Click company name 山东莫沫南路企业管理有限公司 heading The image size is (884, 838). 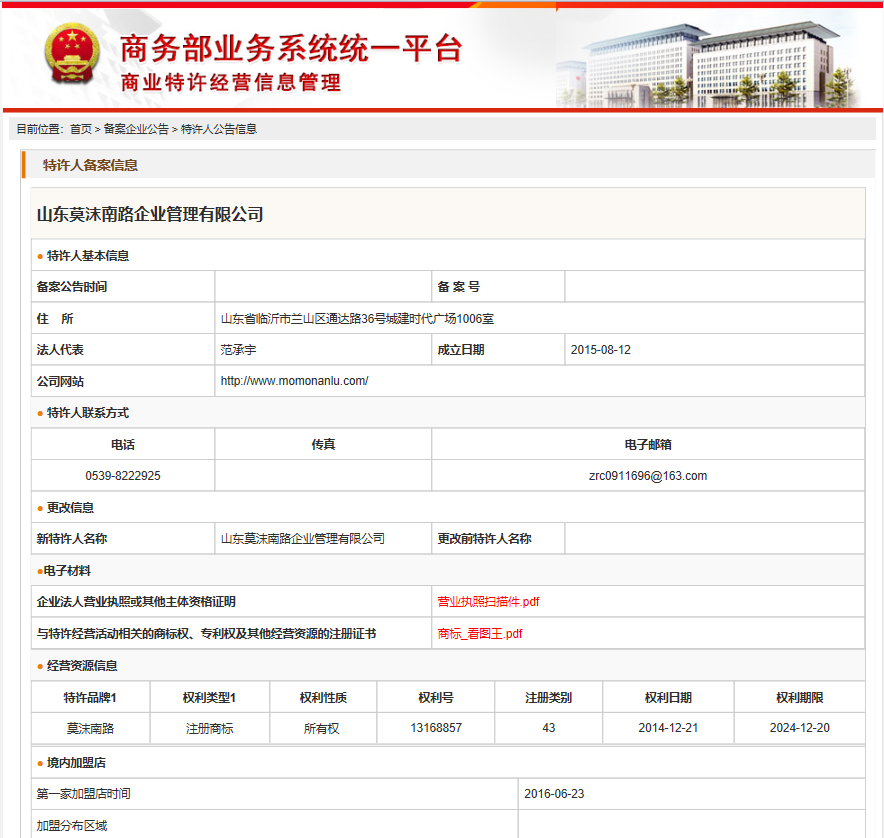150,214
